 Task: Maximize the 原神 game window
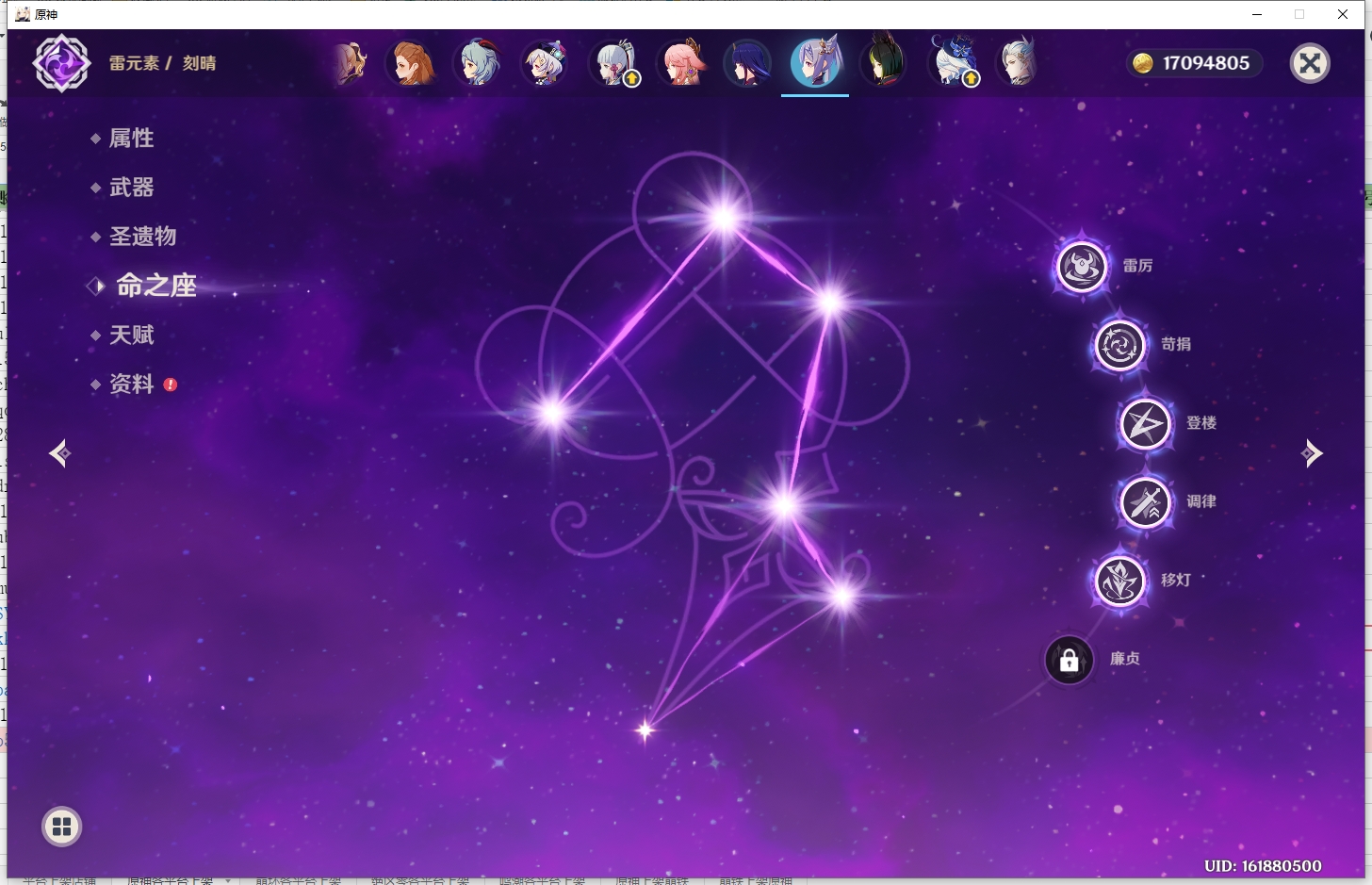(x=1299, y=14)
